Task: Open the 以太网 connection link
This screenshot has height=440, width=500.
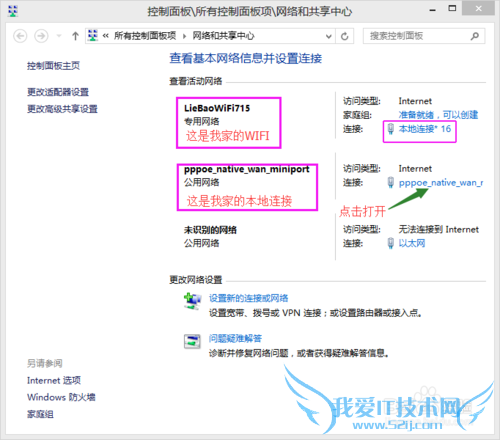Action: [x=412, y=243]
